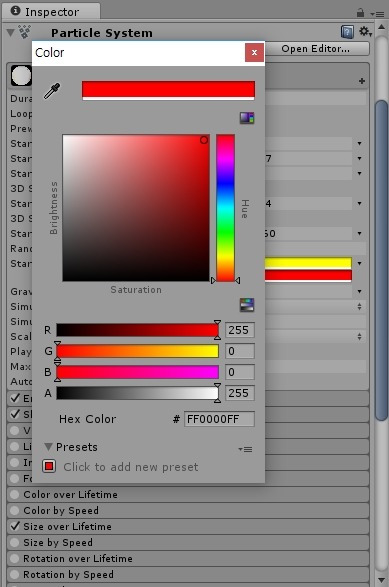Collapse the Particle System component foldout

pyautogui.click(x=10, y=33)
